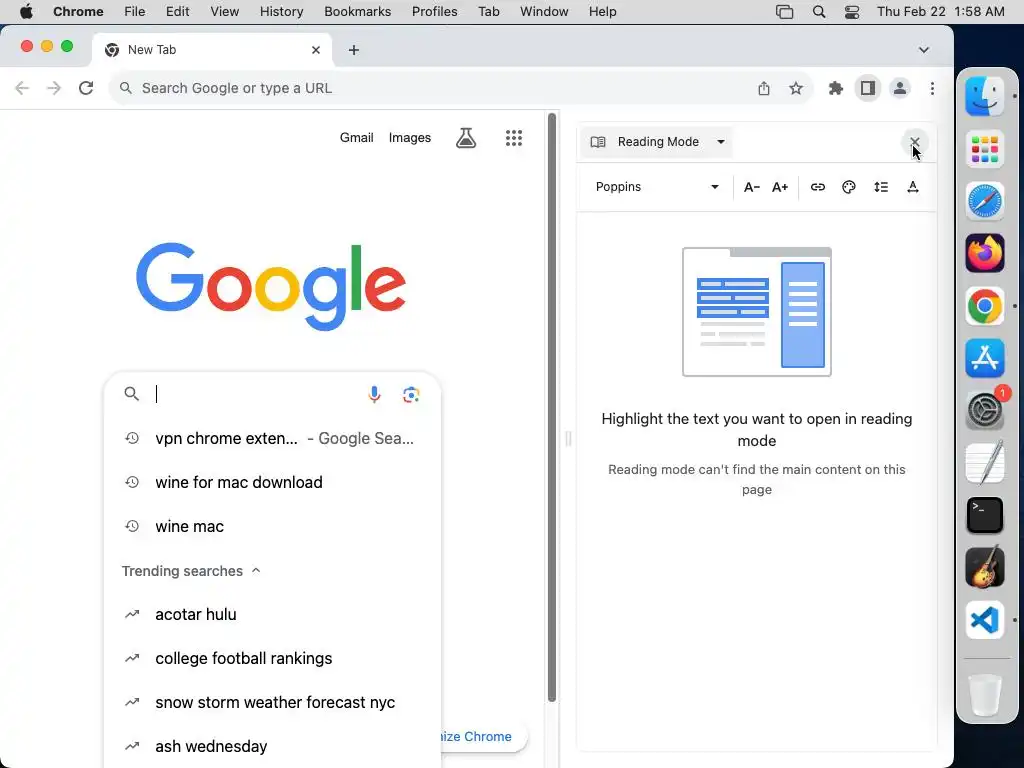
Task: Open line spacing options
Action: point(881,187)
